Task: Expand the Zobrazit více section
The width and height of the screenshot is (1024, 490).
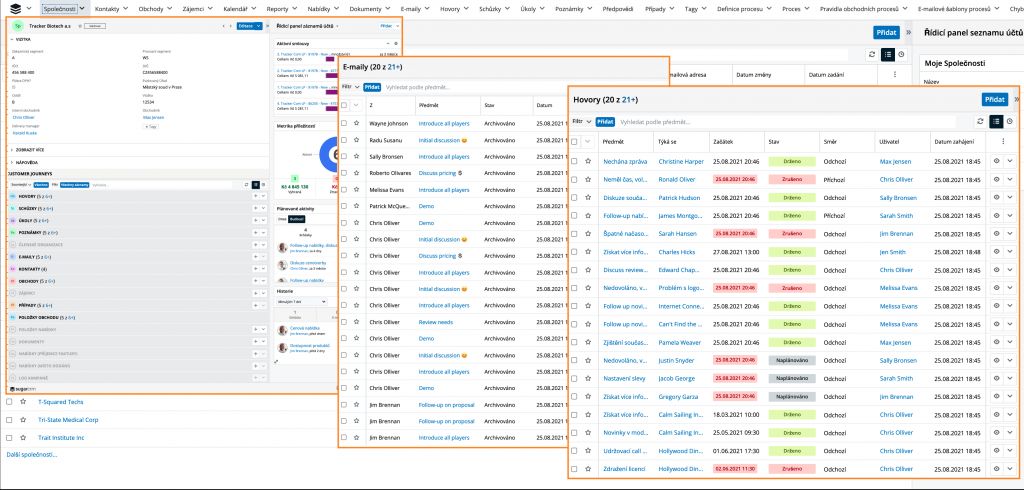Action: 30,149
